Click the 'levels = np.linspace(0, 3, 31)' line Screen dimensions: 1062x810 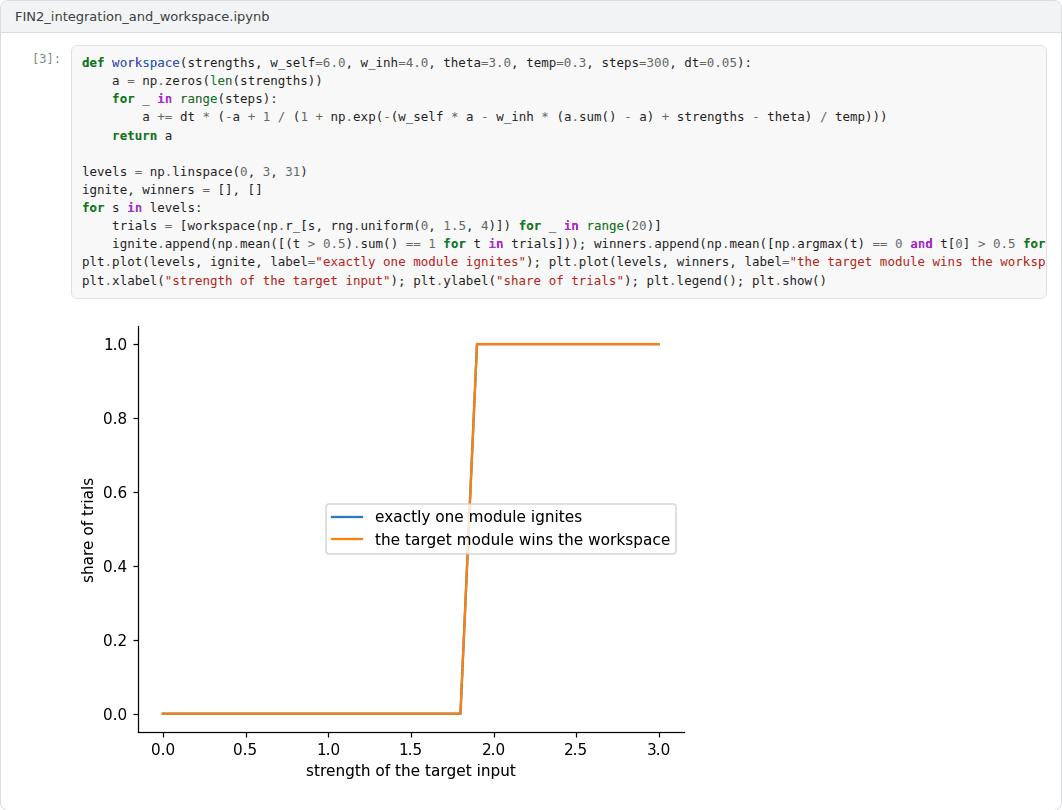194,171
